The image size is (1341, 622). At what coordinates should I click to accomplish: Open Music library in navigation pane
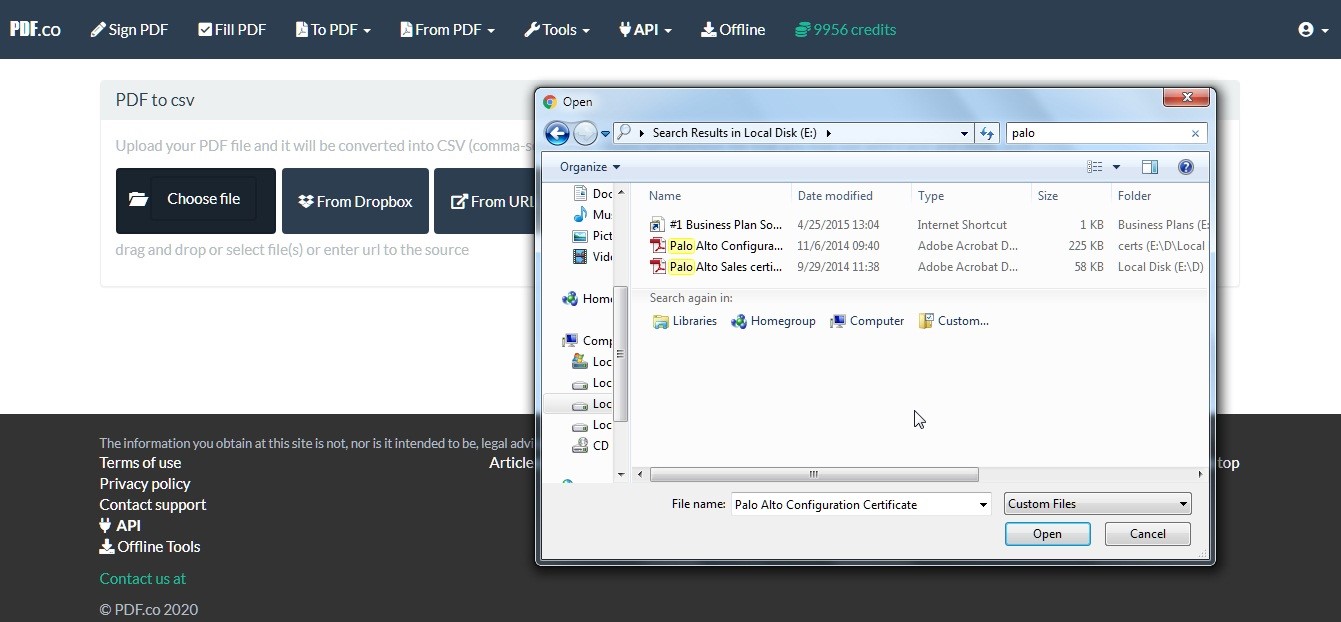point(592,215)
